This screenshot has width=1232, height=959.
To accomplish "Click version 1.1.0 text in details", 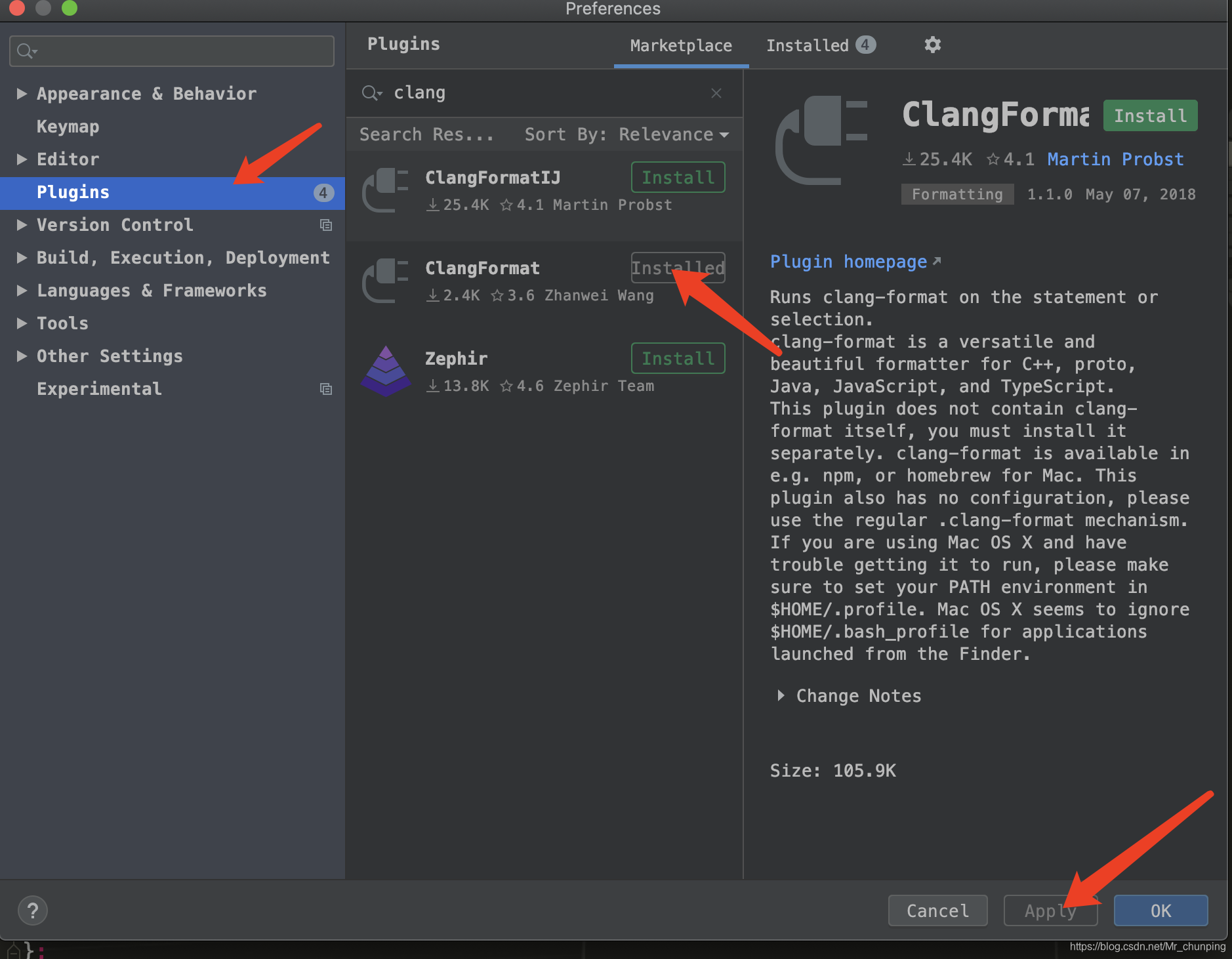I will pyautogui.click(x=1050, y=194).
